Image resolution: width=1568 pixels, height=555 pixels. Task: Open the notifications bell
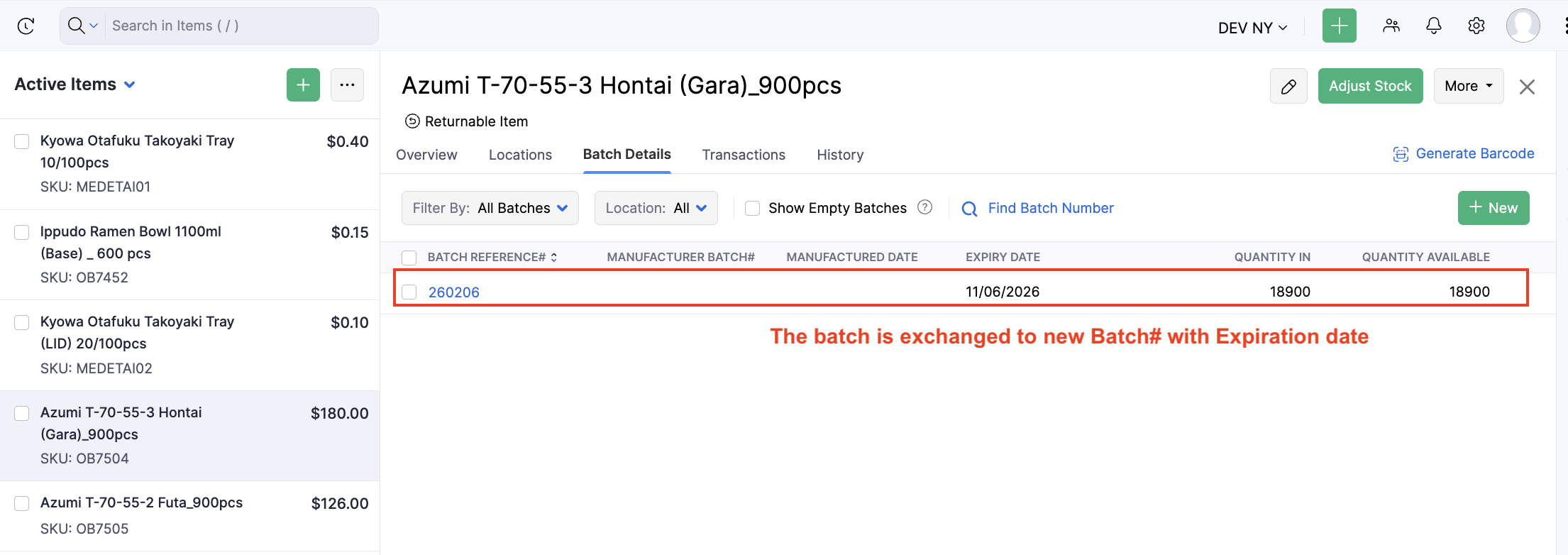[1433, 26]
